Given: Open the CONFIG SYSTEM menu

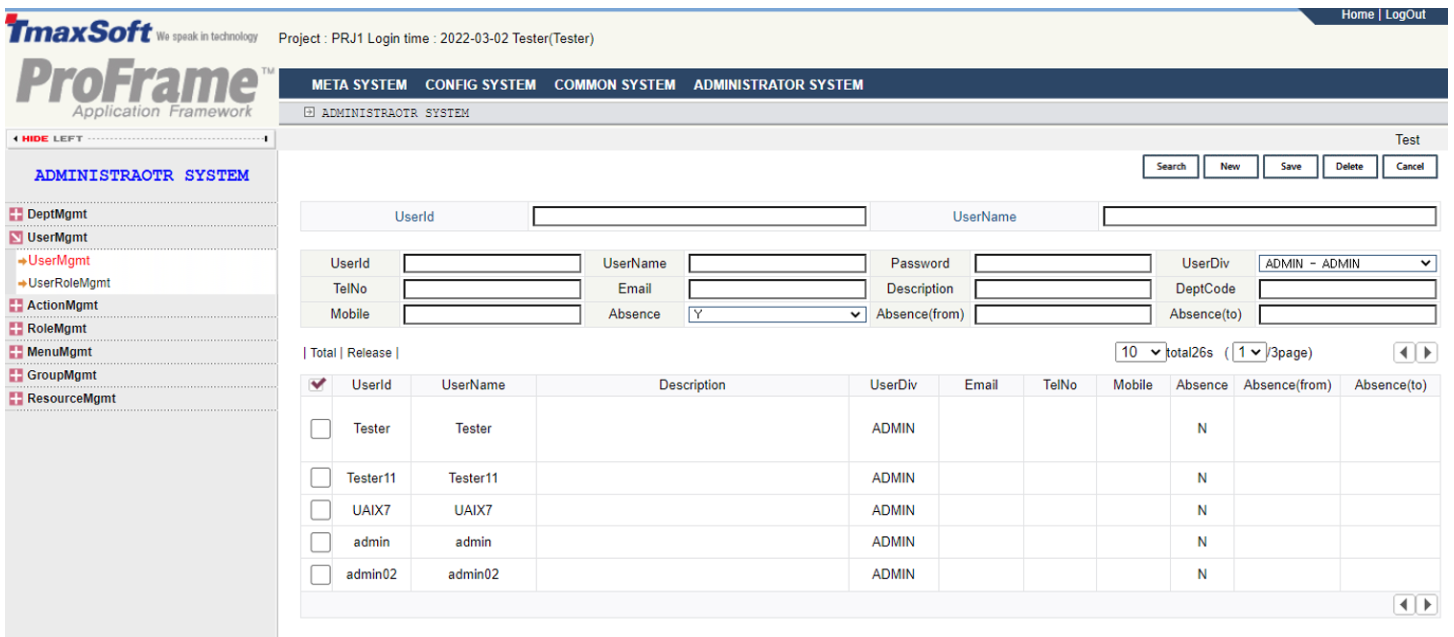Looking at the screenshot, I should [480, 85].
